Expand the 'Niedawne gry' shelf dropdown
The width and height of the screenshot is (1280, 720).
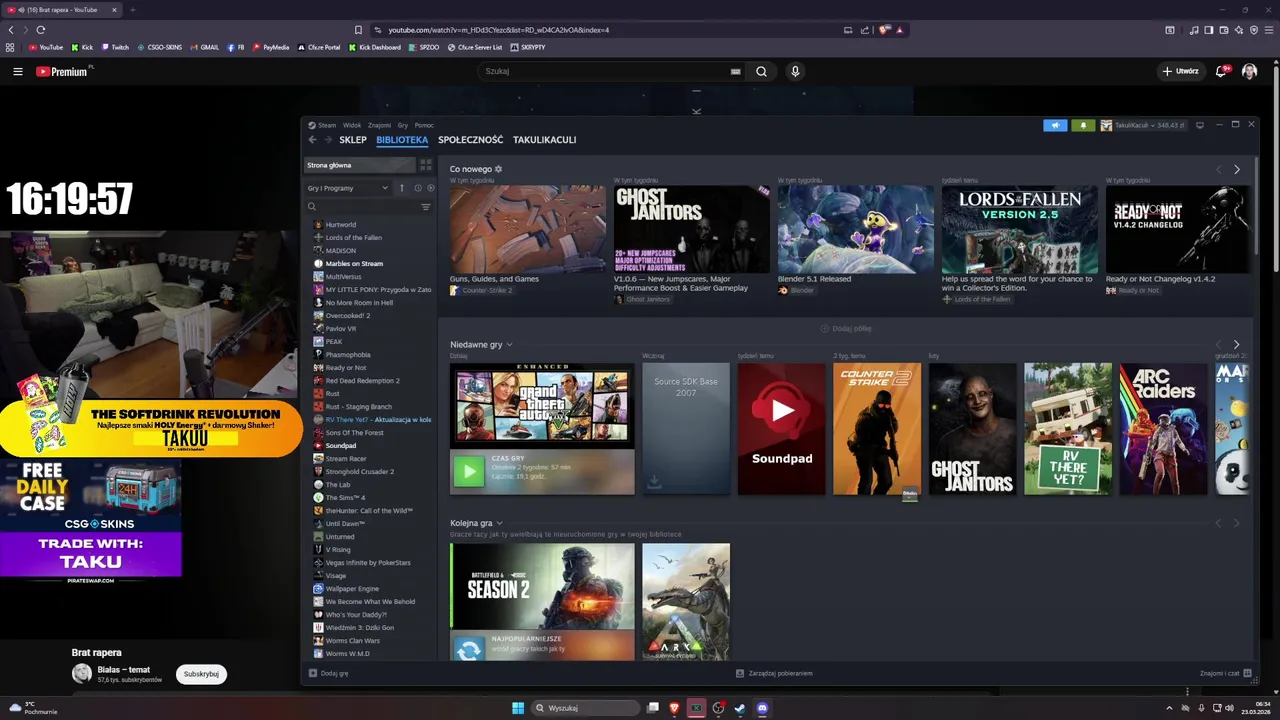[509, 345]
